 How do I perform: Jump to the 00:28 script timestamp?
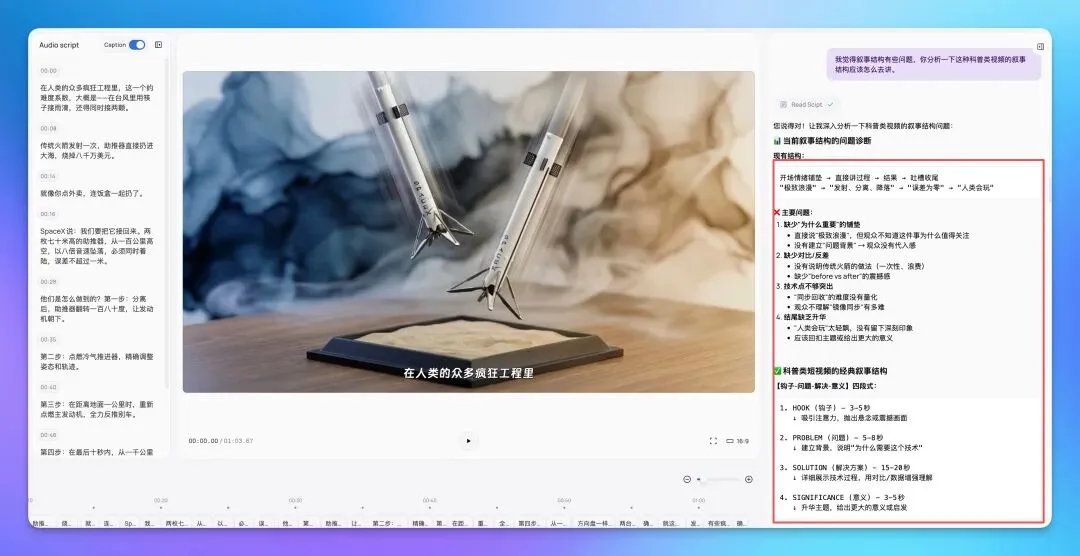[x=48, y=282]
